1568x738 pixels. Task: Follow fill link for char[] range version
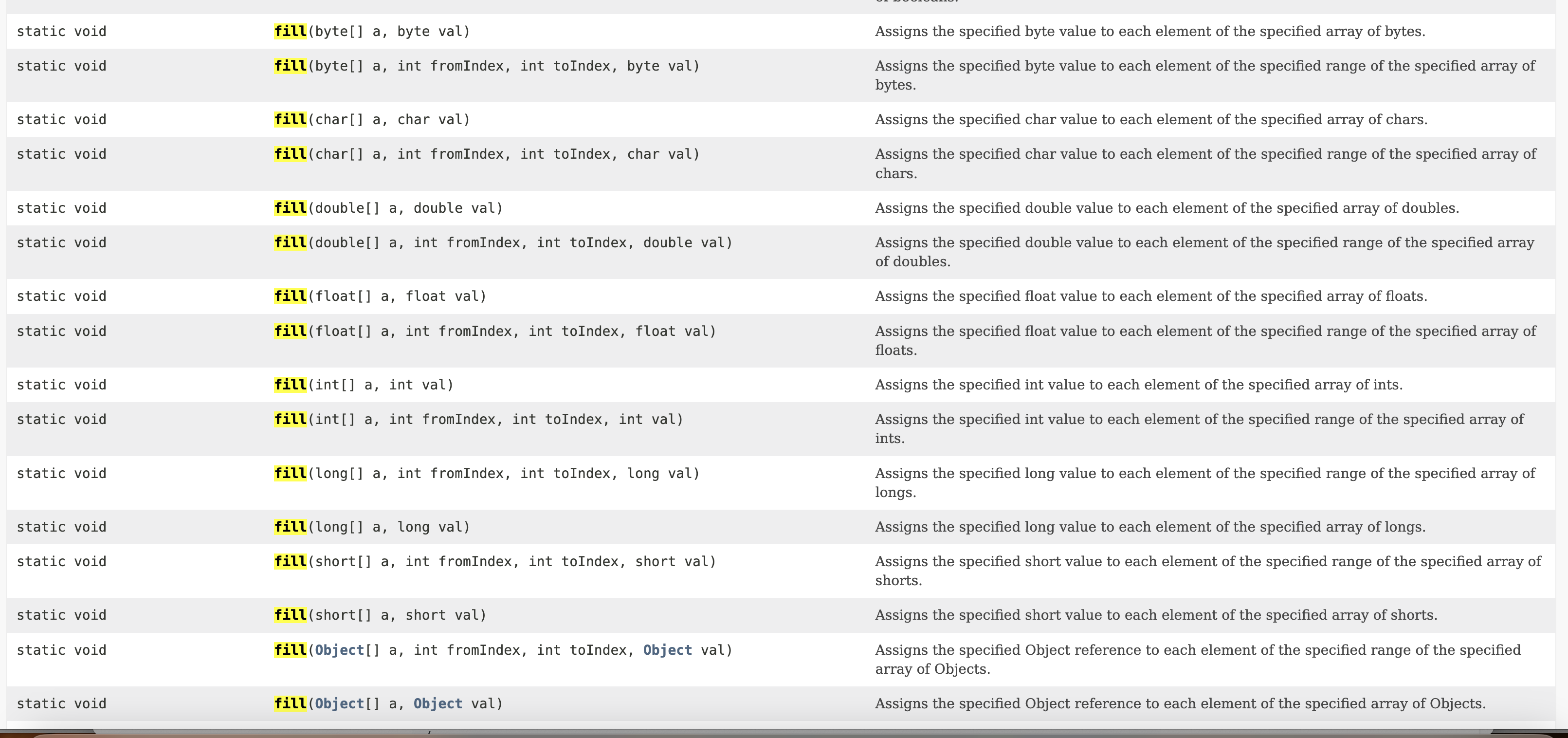[x=291, y=154]
